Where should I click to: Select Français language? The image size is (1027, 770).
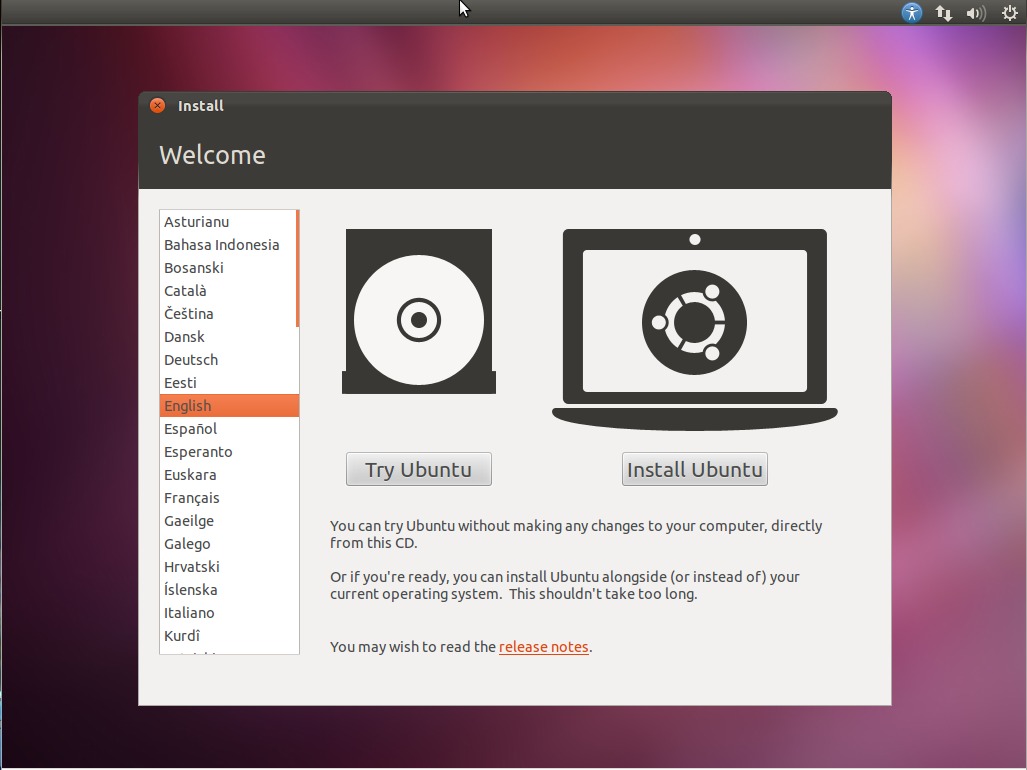pyautogui.click(x=228, y=498)
